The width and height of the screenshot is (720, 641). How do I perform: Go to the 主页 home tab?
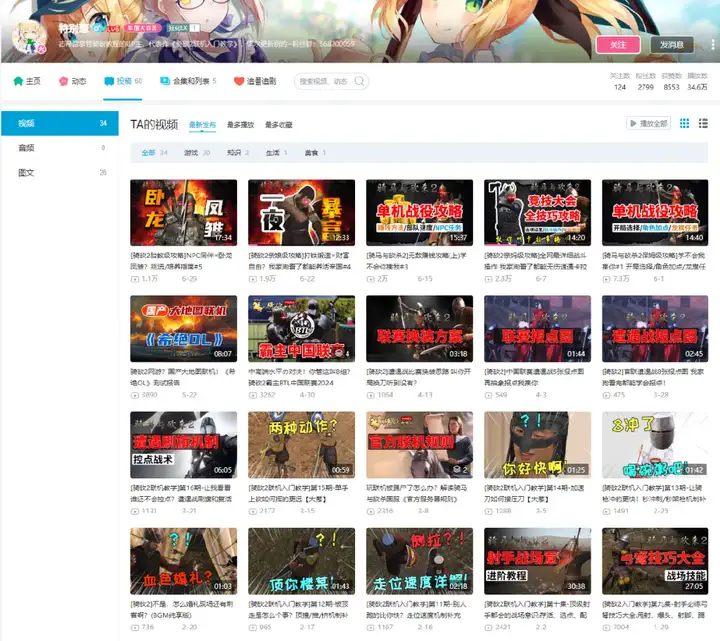pos(27,81)
